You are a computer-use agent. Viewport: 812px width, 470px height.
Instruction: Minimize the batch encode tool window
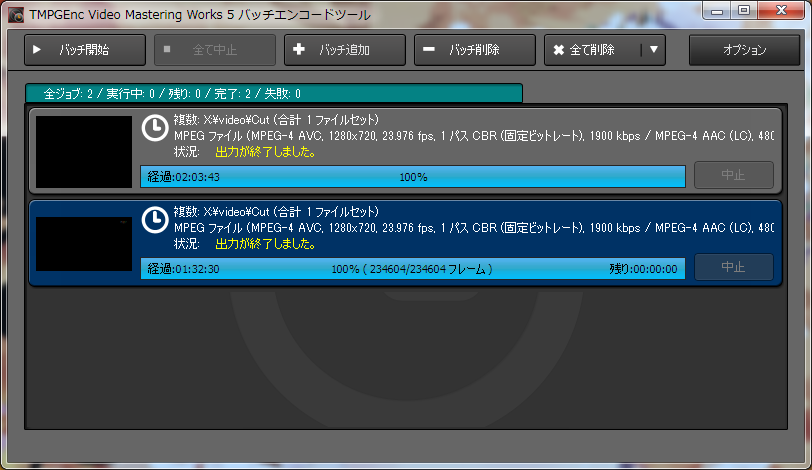click(717, 11)
